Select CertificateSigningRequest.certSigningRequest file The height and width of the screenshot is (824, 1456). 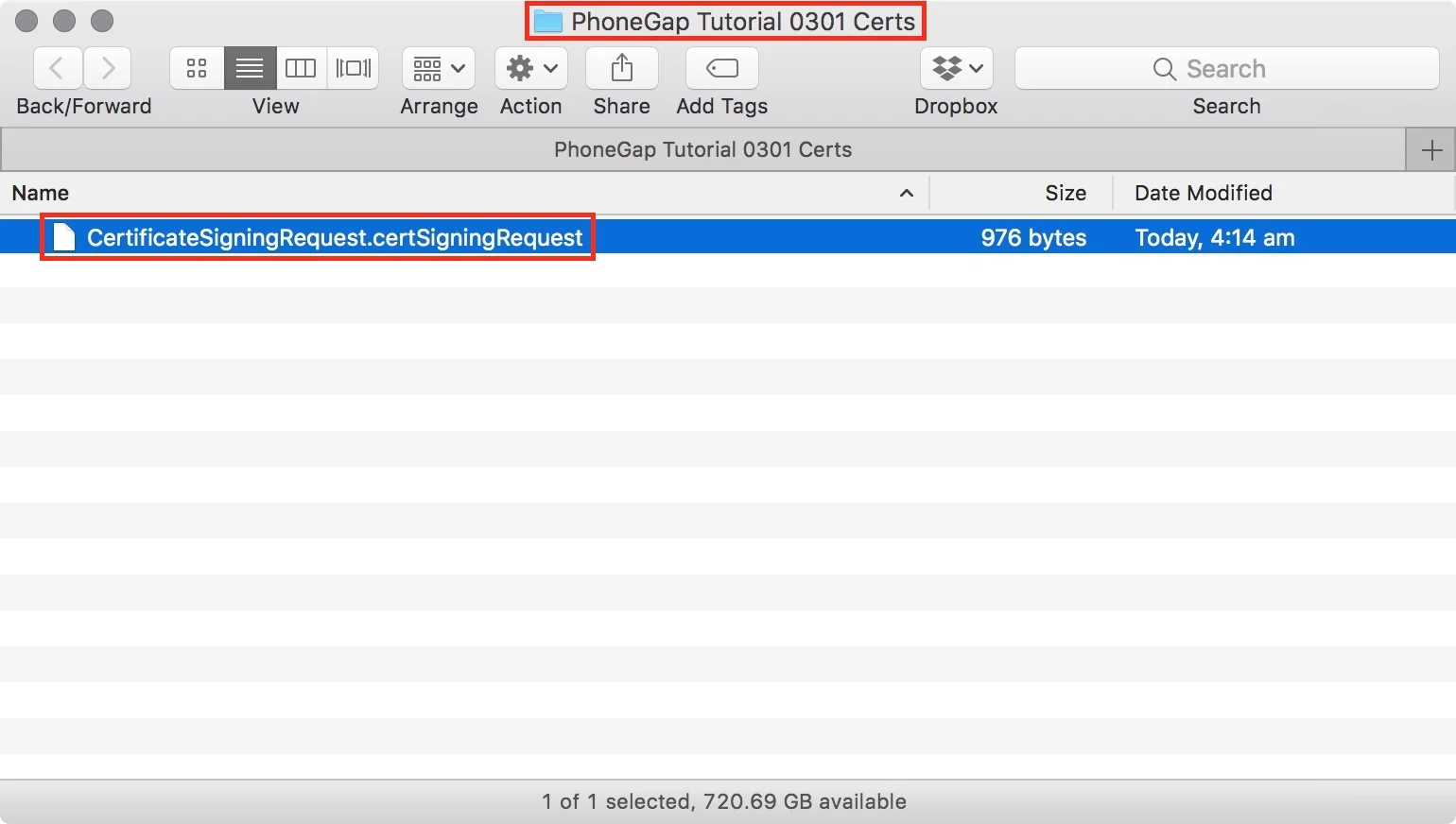tap(728, 237)
